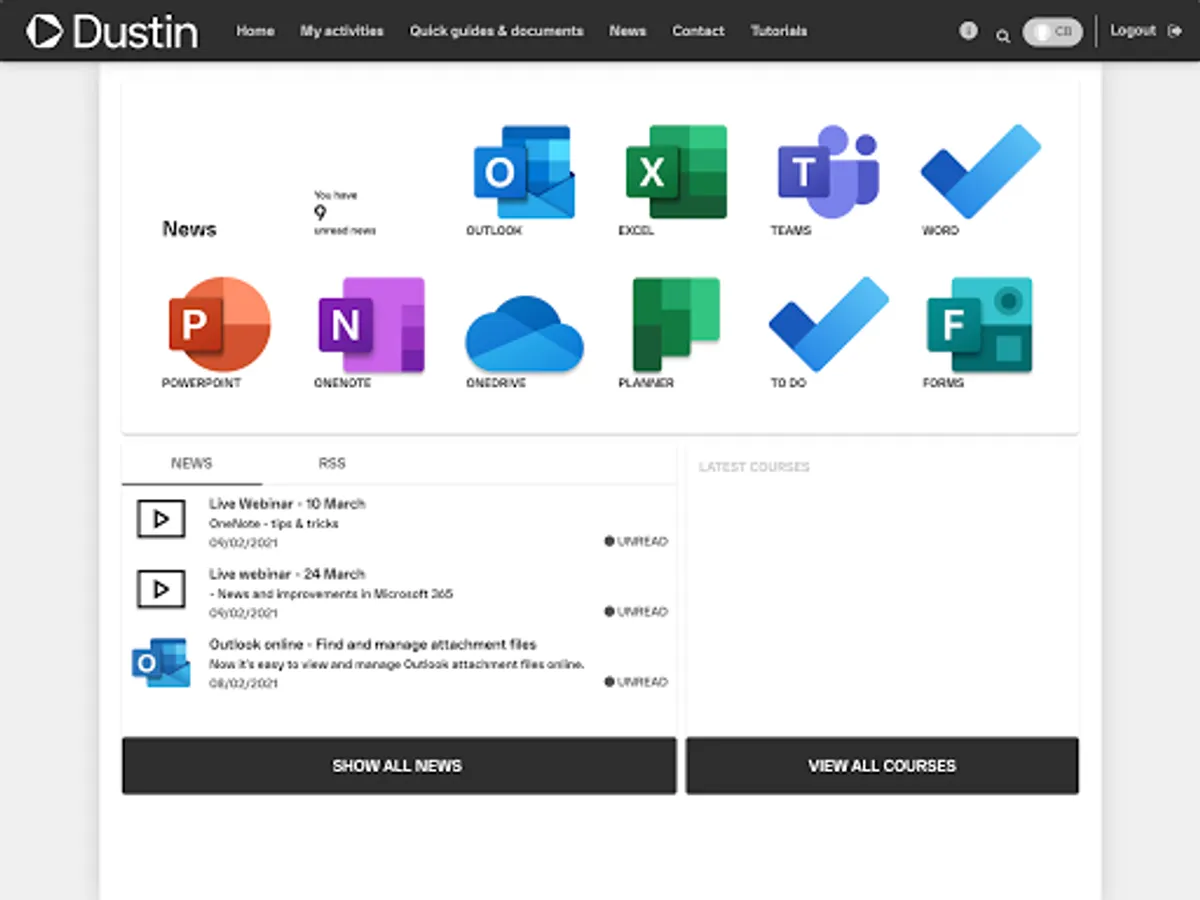
Task: Click VIEW ALL COURSES button
Action: (882, 766)
